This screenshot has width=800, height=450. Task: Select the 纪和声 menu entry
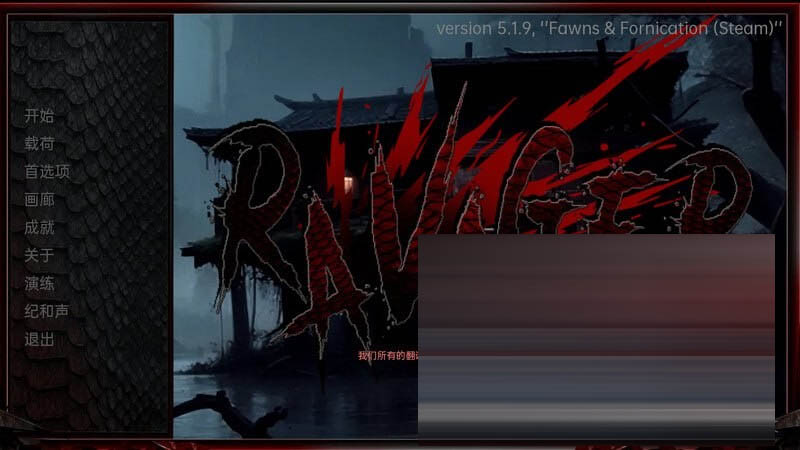coord(47,311)
